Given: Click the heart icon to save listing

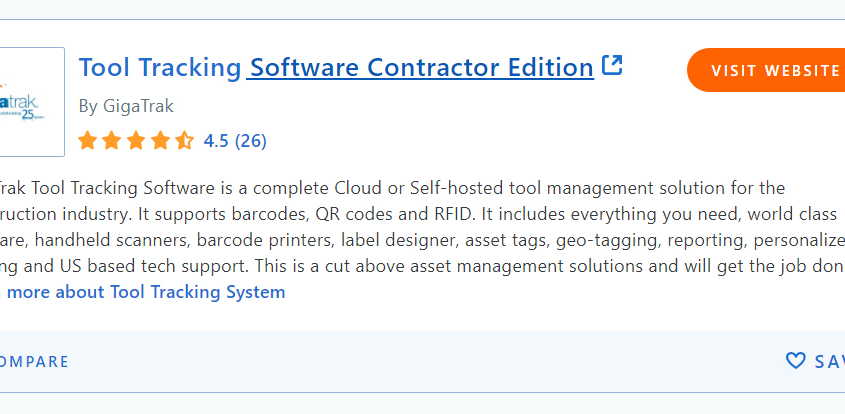Looking at the screenshot, I should tap(795, 361).
